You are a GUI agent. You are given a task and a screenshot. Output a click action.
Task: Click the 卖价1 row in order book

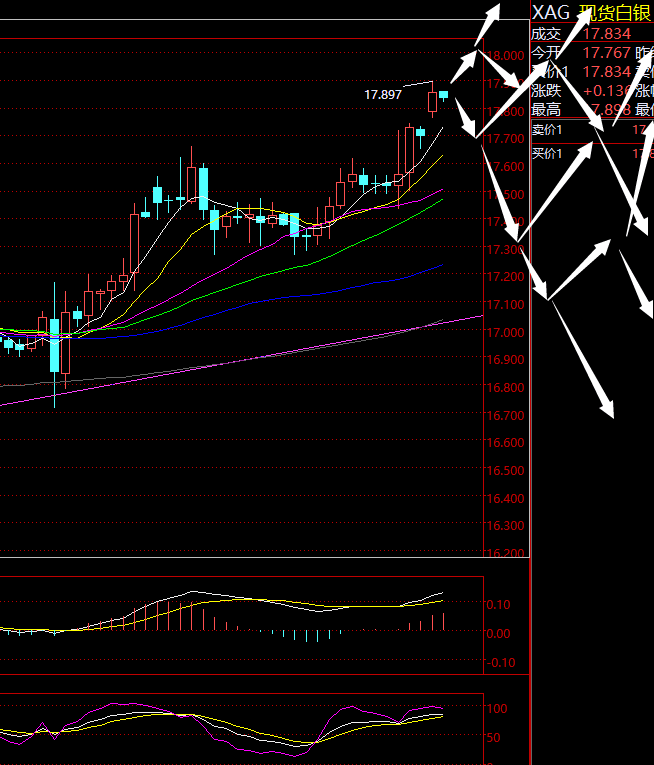tap(592, 130)
